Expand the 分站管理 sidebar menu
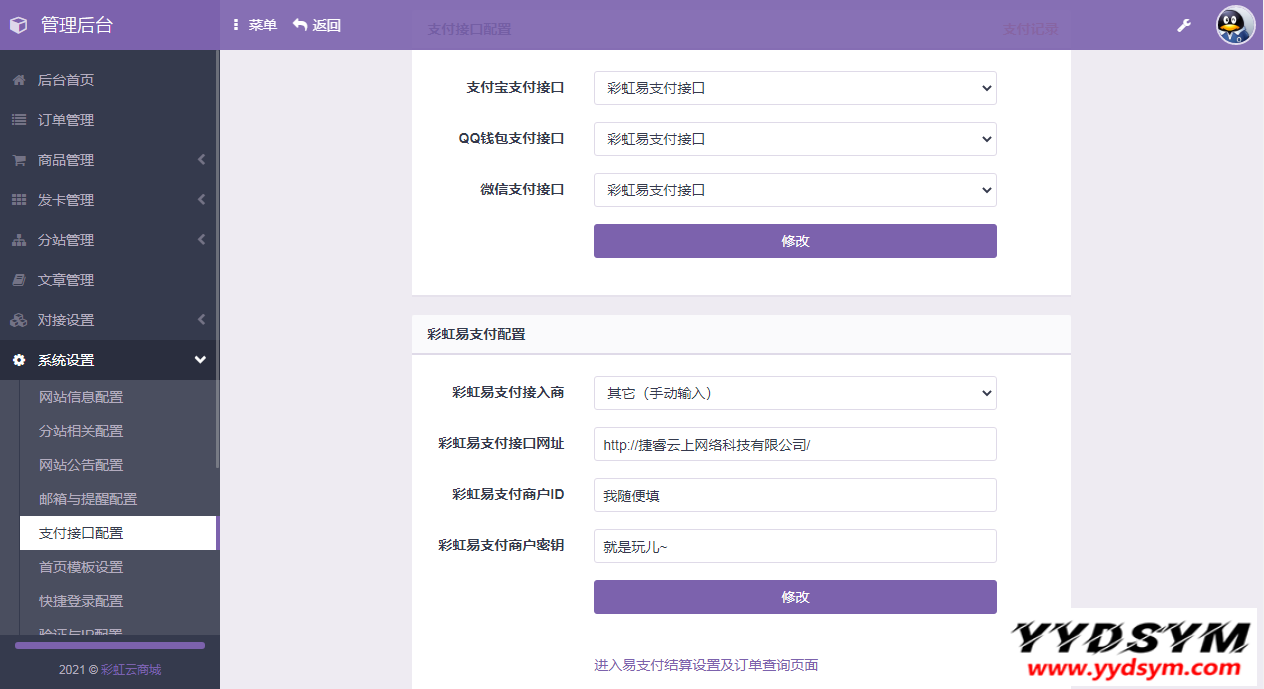1264x689 pixels. click(x=110, y=240)
